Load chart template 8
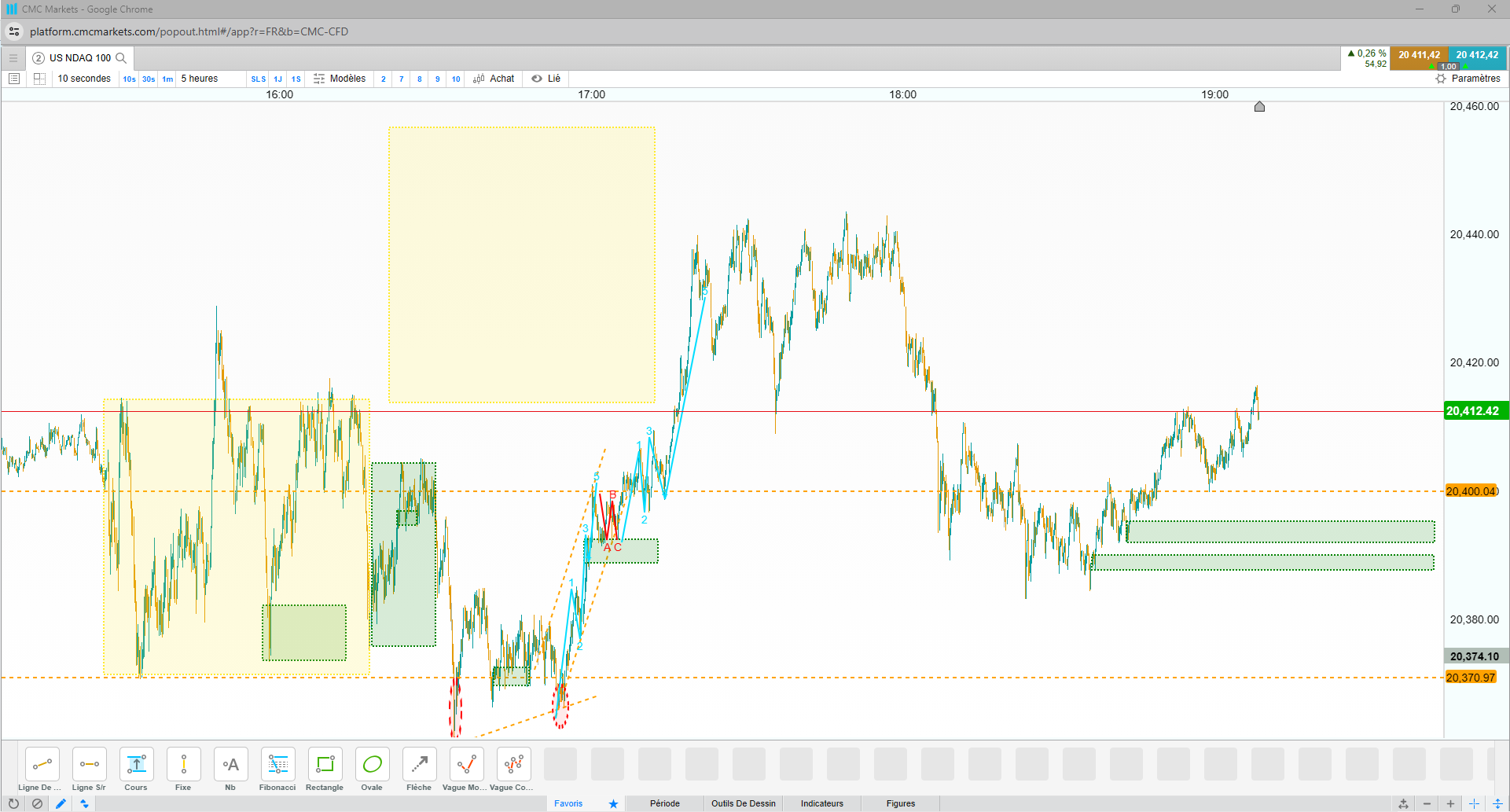Screen dimensions: 1510x812 coord(420,79)
